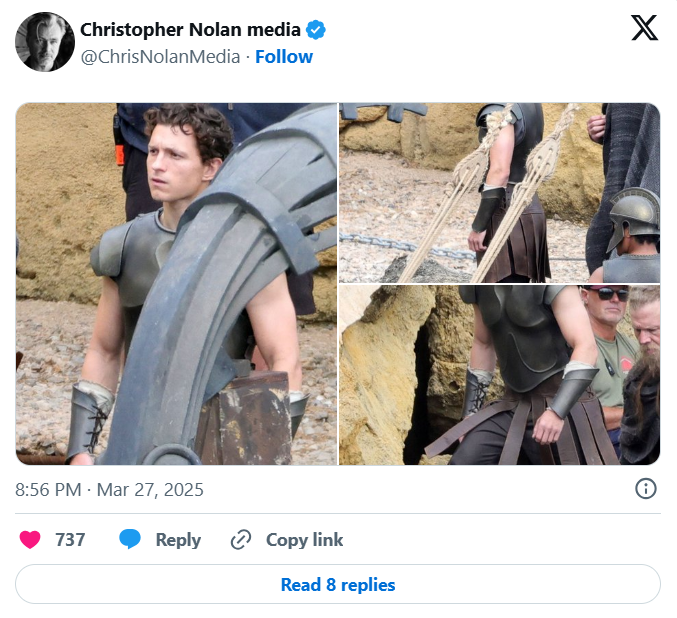
Task: Open the large left photo of armored actor
Action: pos(176,284)
